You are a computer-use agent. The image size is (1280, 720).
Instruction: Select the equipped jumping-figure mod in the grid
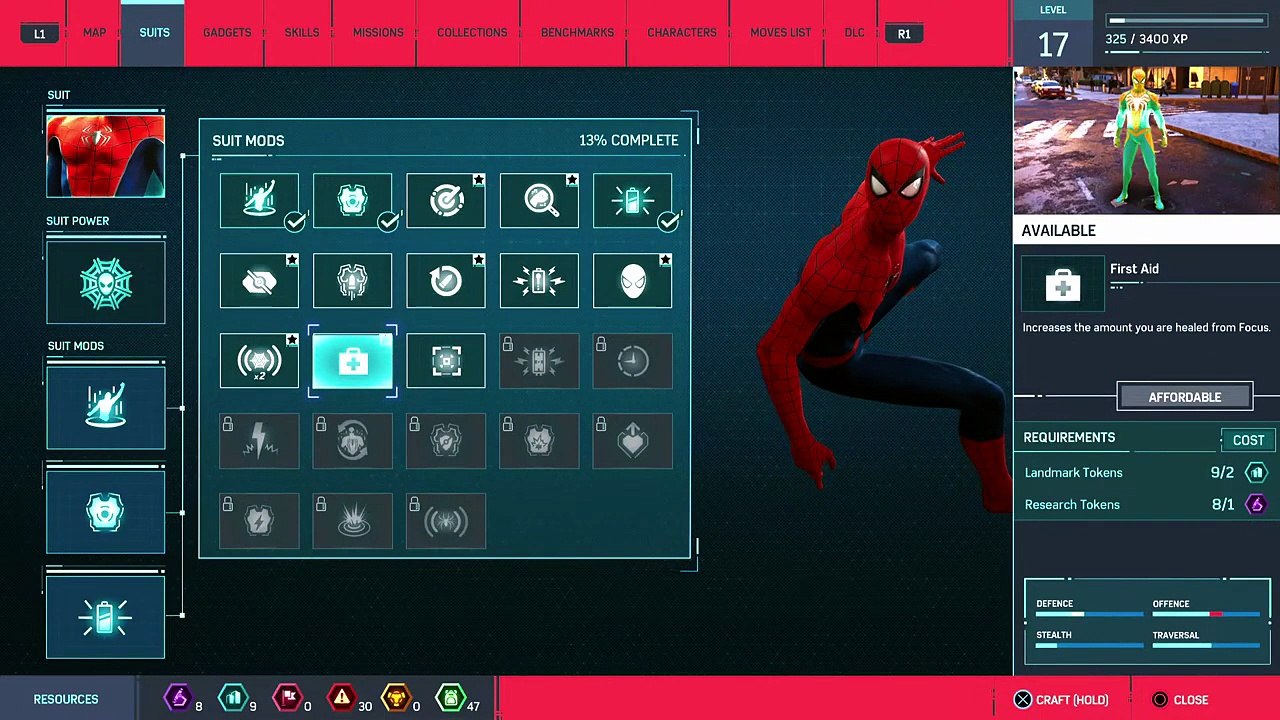point(259,200)
